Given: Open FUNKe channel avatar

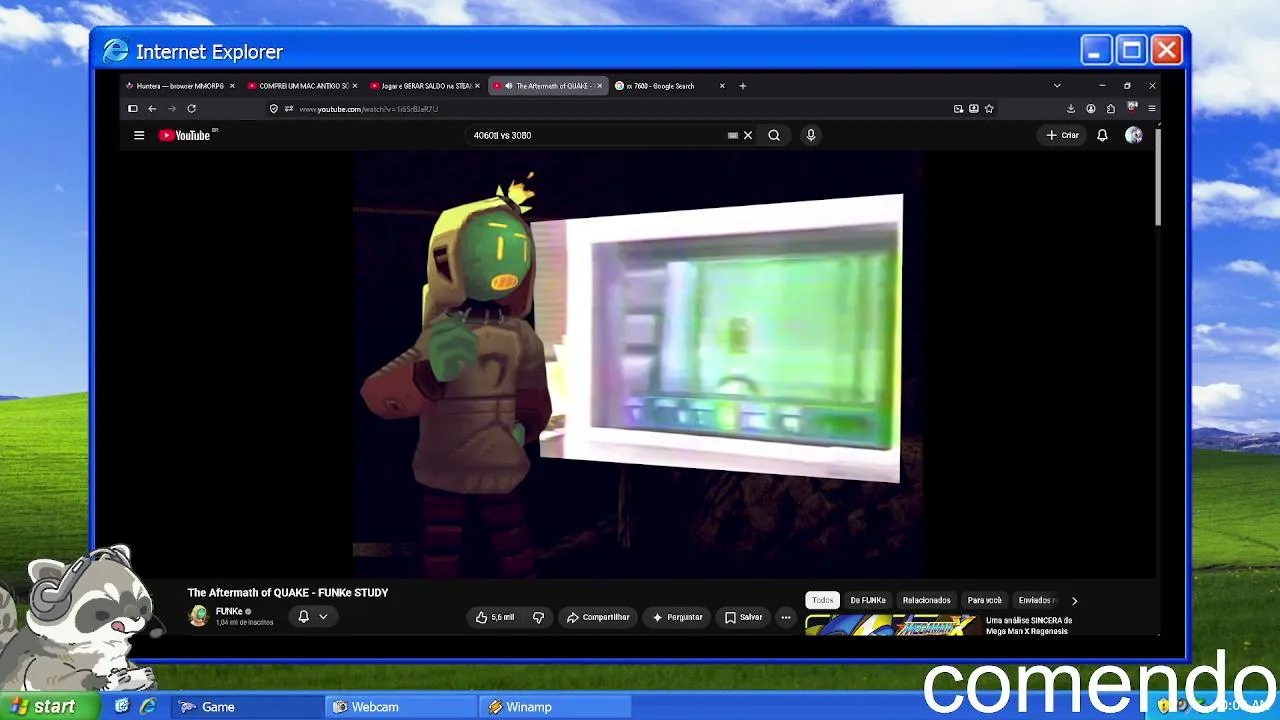Looking at the screenshot, I should pos(199,616).
